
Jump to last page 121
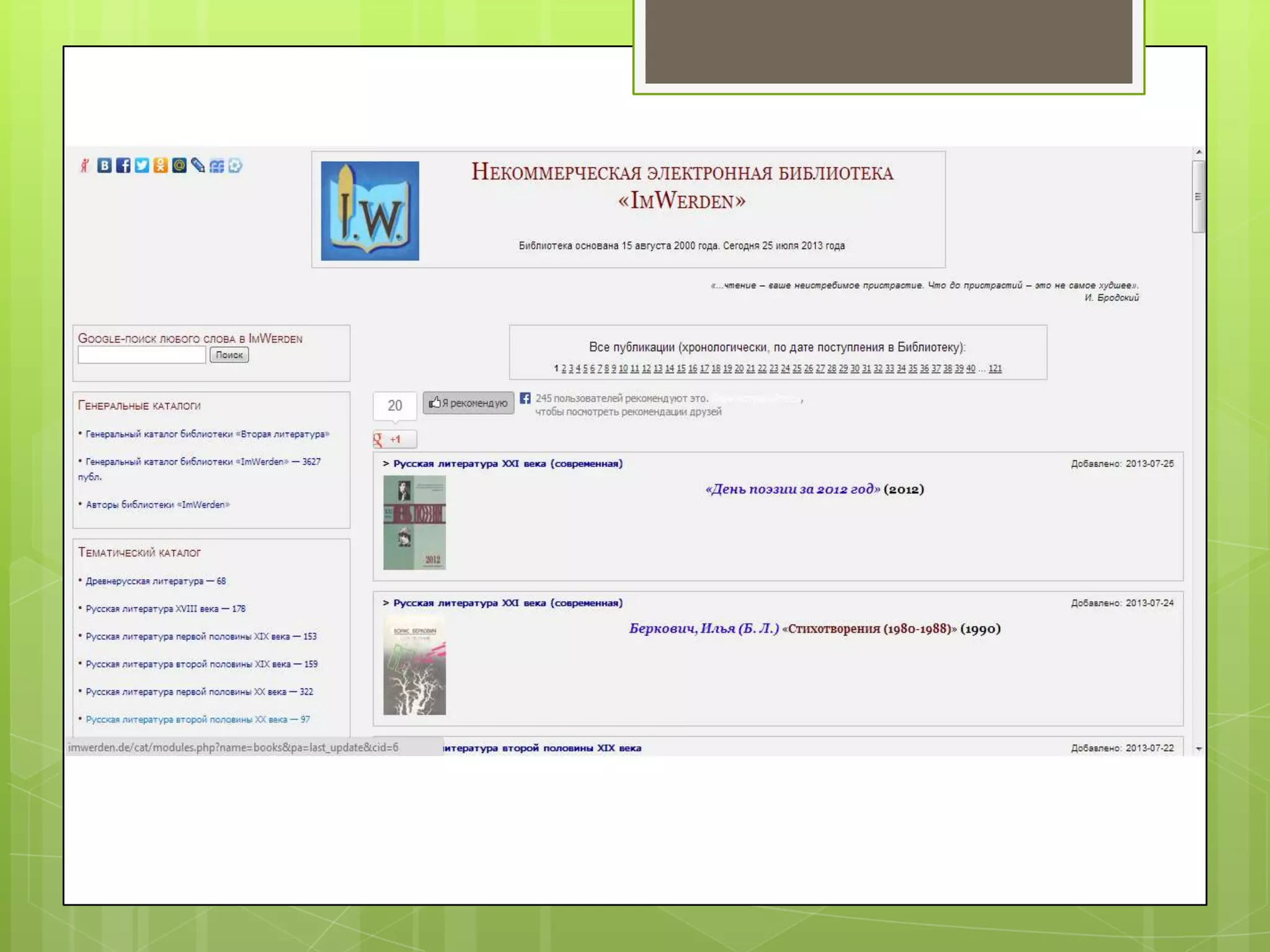[x=995, y=369]
